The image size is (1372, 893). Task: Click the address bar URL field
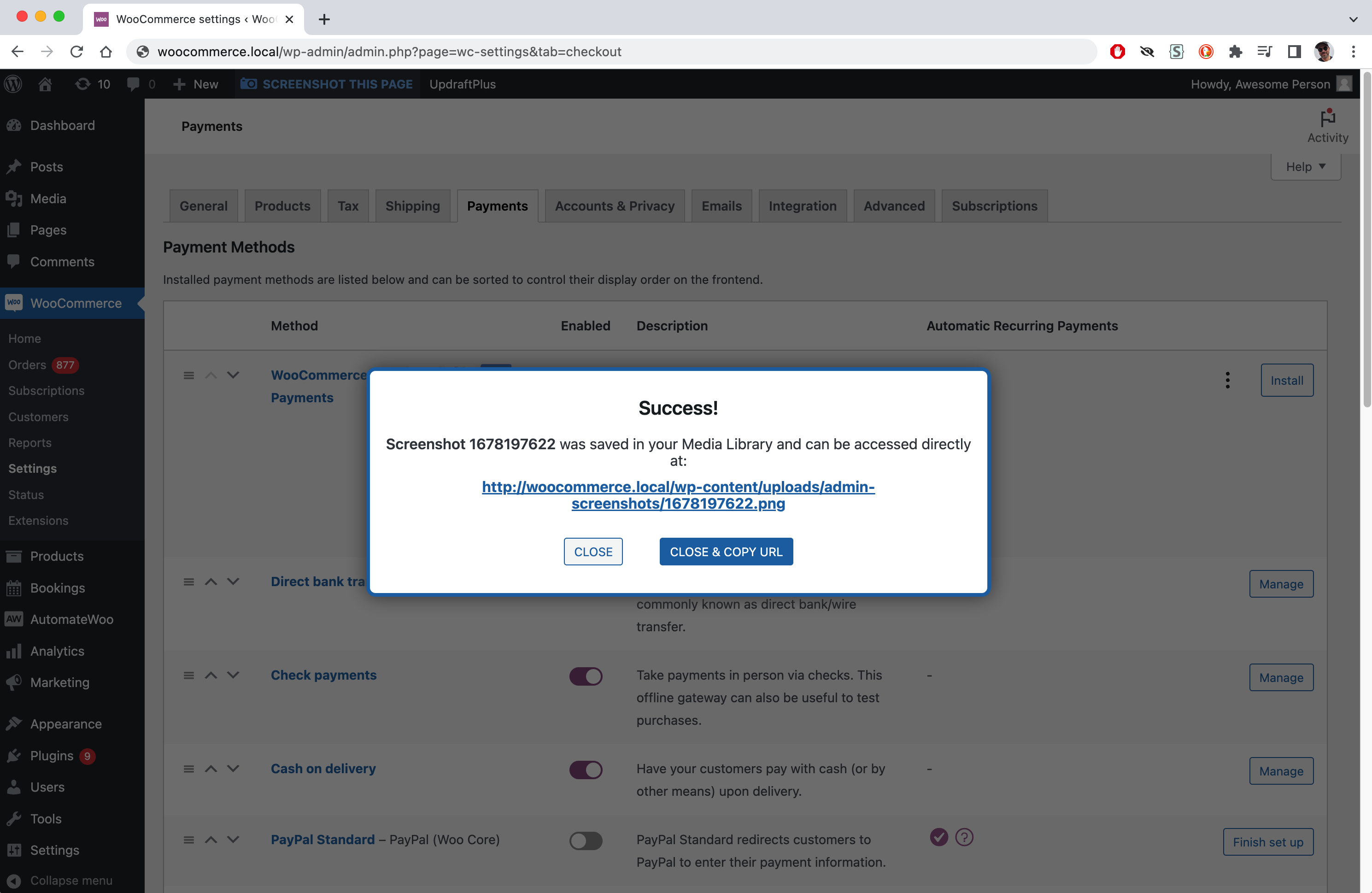[x=611, y=51]
